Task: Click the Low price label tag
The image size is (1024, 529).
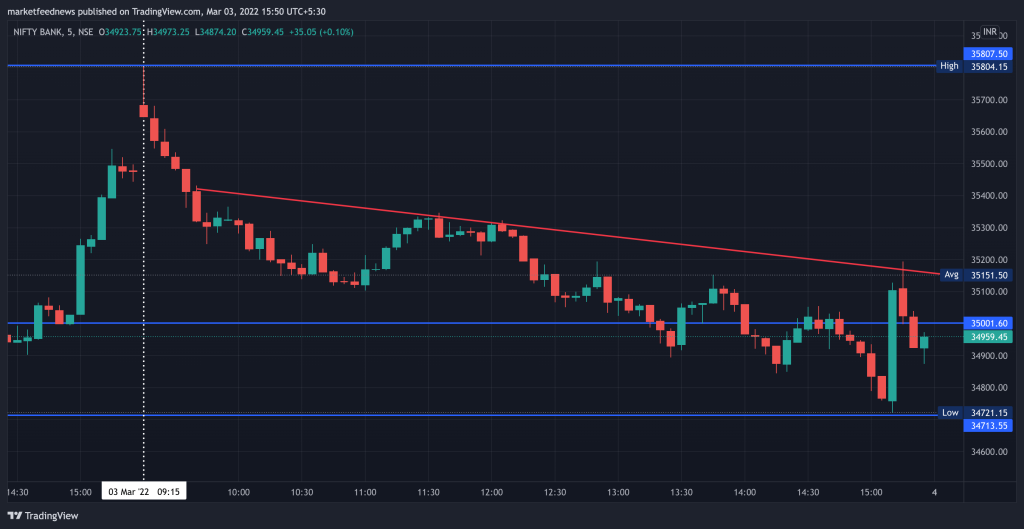Action: 949,413
